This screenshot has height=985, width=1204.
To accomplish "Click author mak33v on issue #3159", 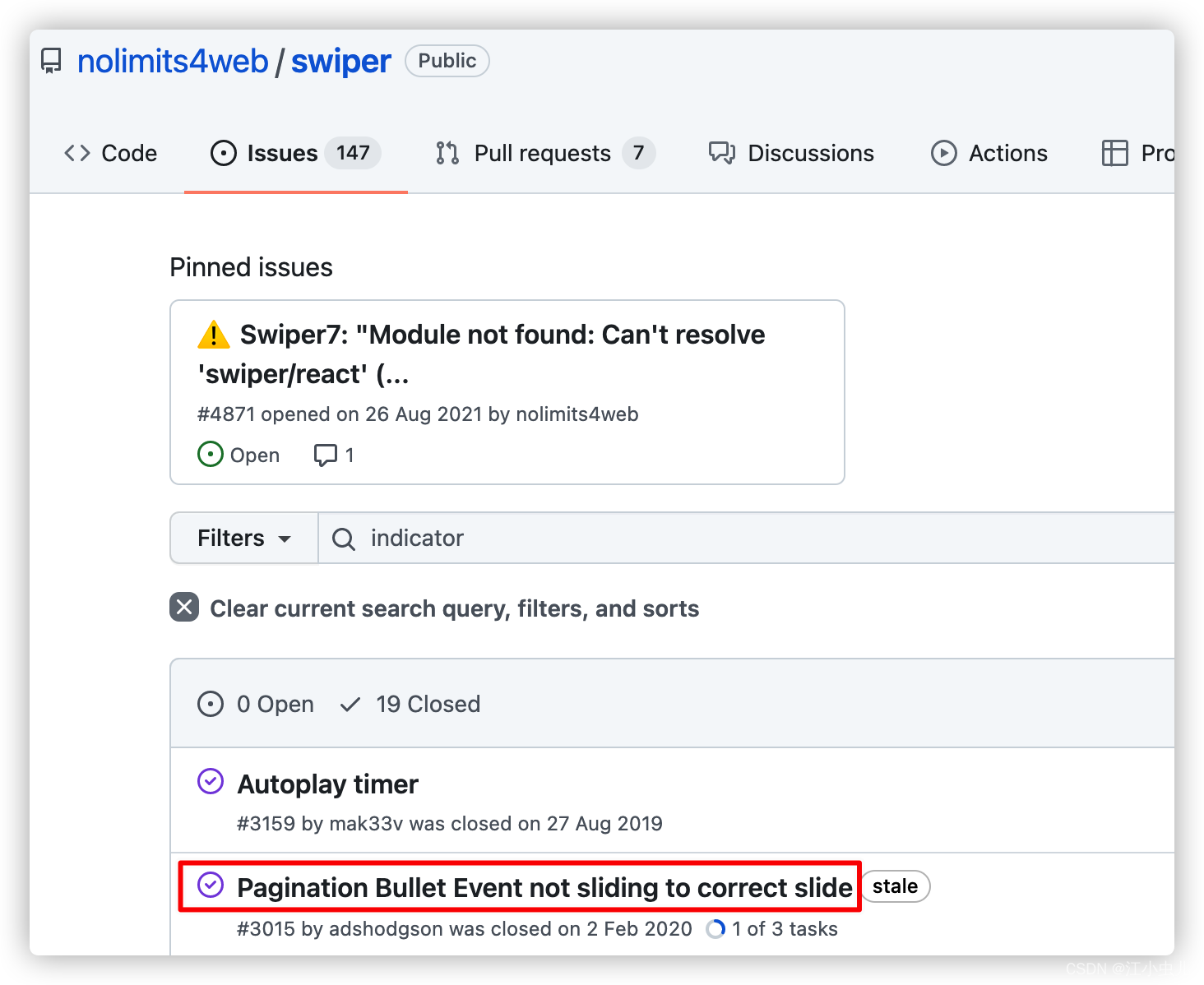I will point(366,824).
